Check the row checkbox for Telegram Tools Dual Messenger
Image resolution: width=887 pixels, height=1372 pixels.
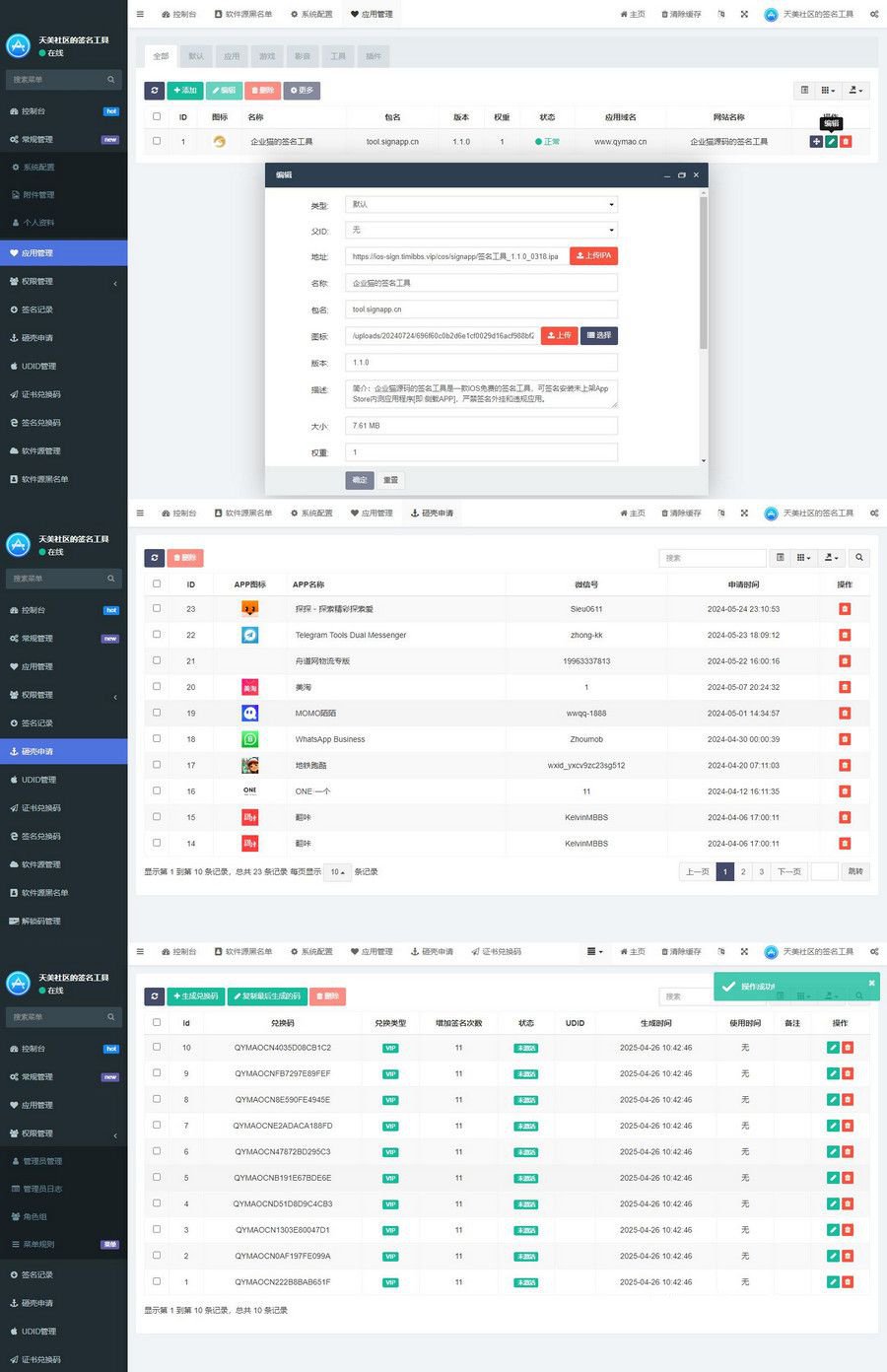[157, 635]
